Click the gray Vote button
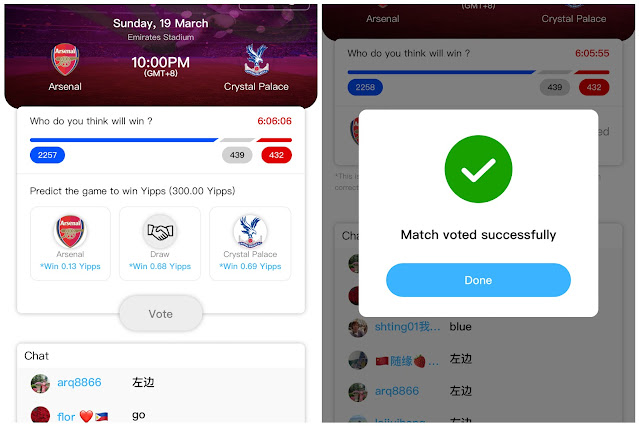The width and height of the screenshot is (639, 426). (x=161, y=313)
